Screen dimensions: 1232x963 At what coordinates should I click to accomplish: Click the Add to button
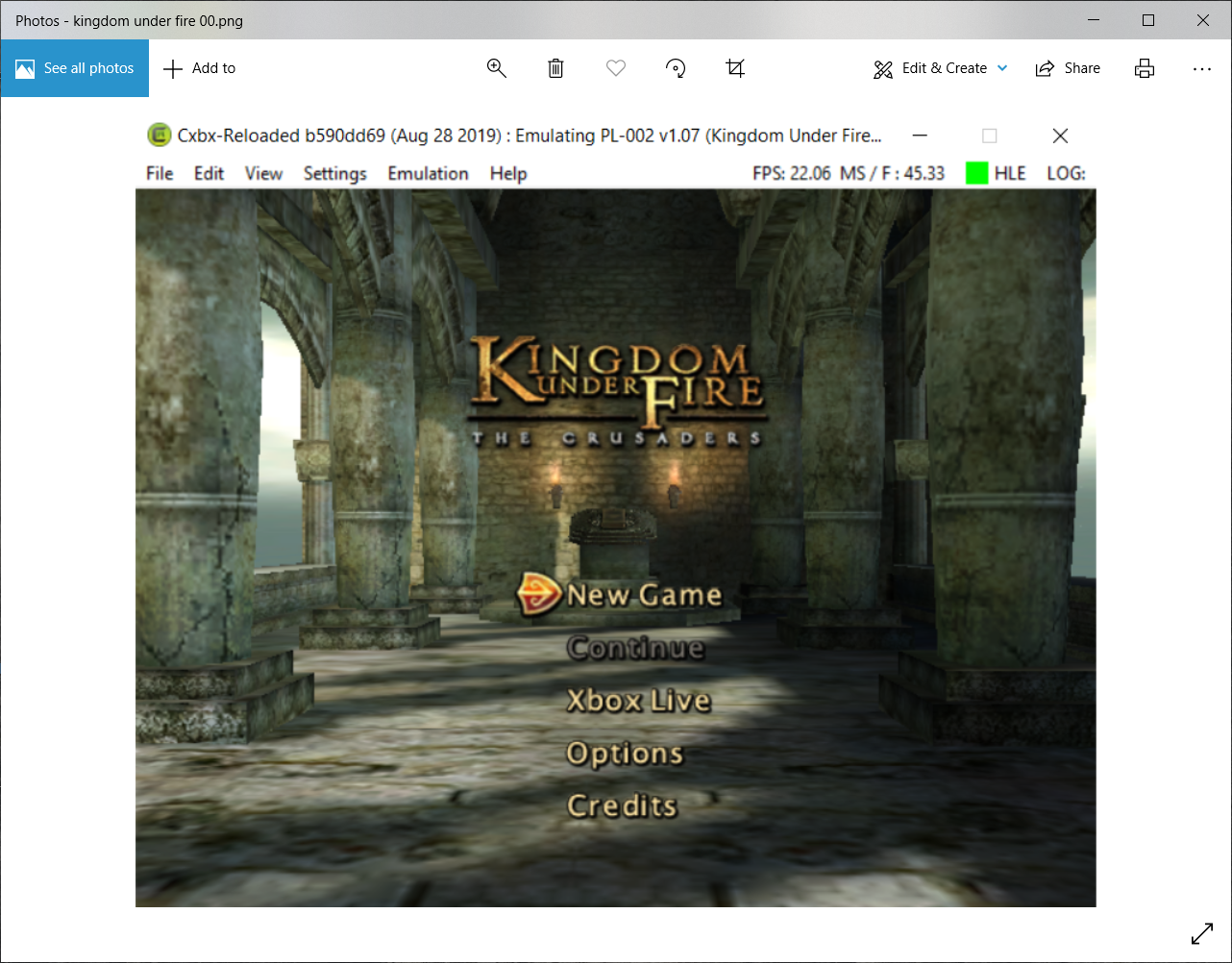tap(200, 68)
